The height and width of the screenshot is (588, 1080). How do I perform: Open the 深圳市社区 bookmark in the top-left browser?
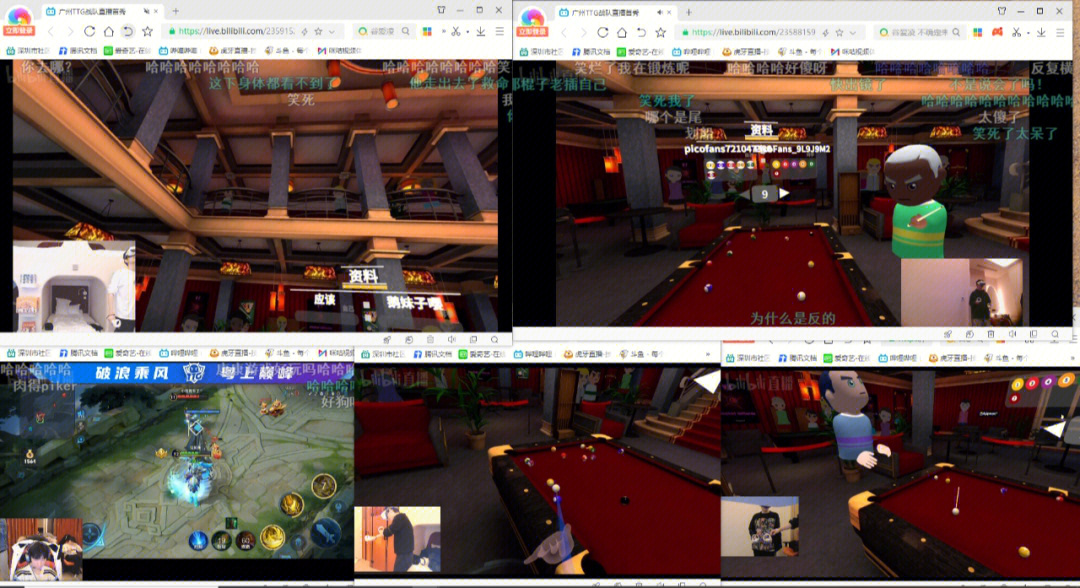[x=28, y=50]
